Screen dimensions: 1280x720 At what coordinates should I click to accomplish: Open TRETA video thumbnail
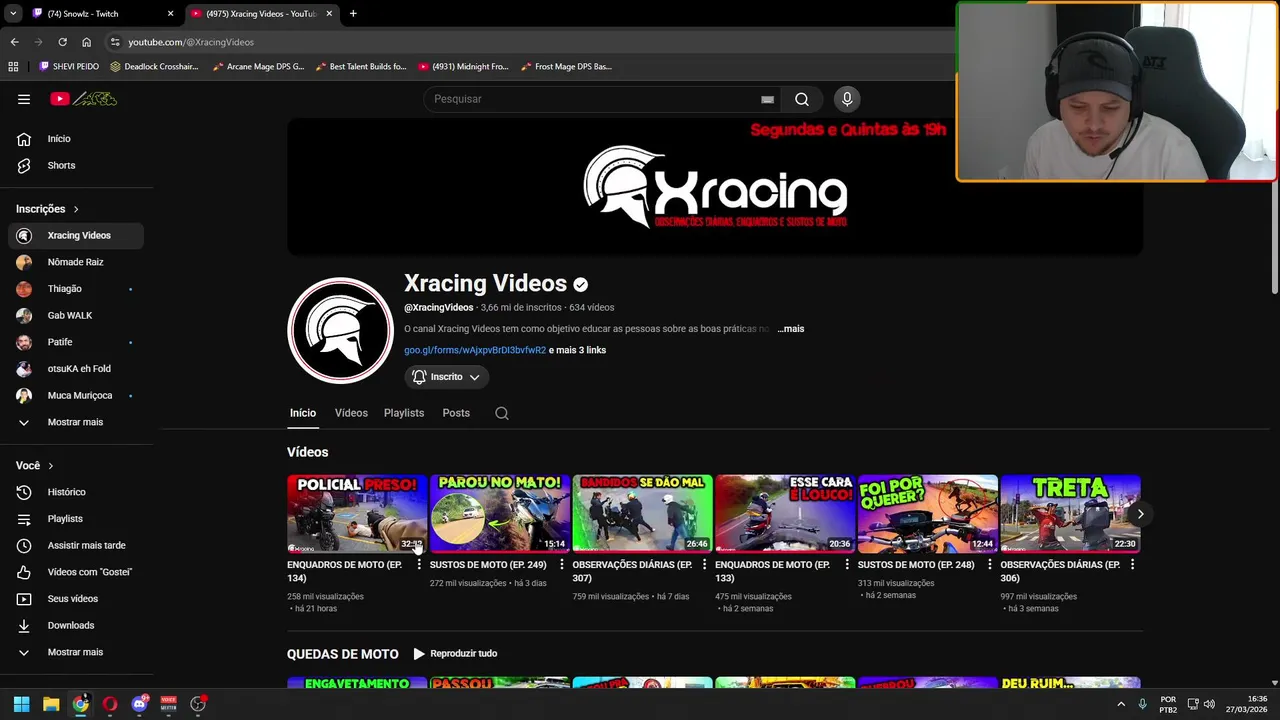click(x=1070, y=514)
